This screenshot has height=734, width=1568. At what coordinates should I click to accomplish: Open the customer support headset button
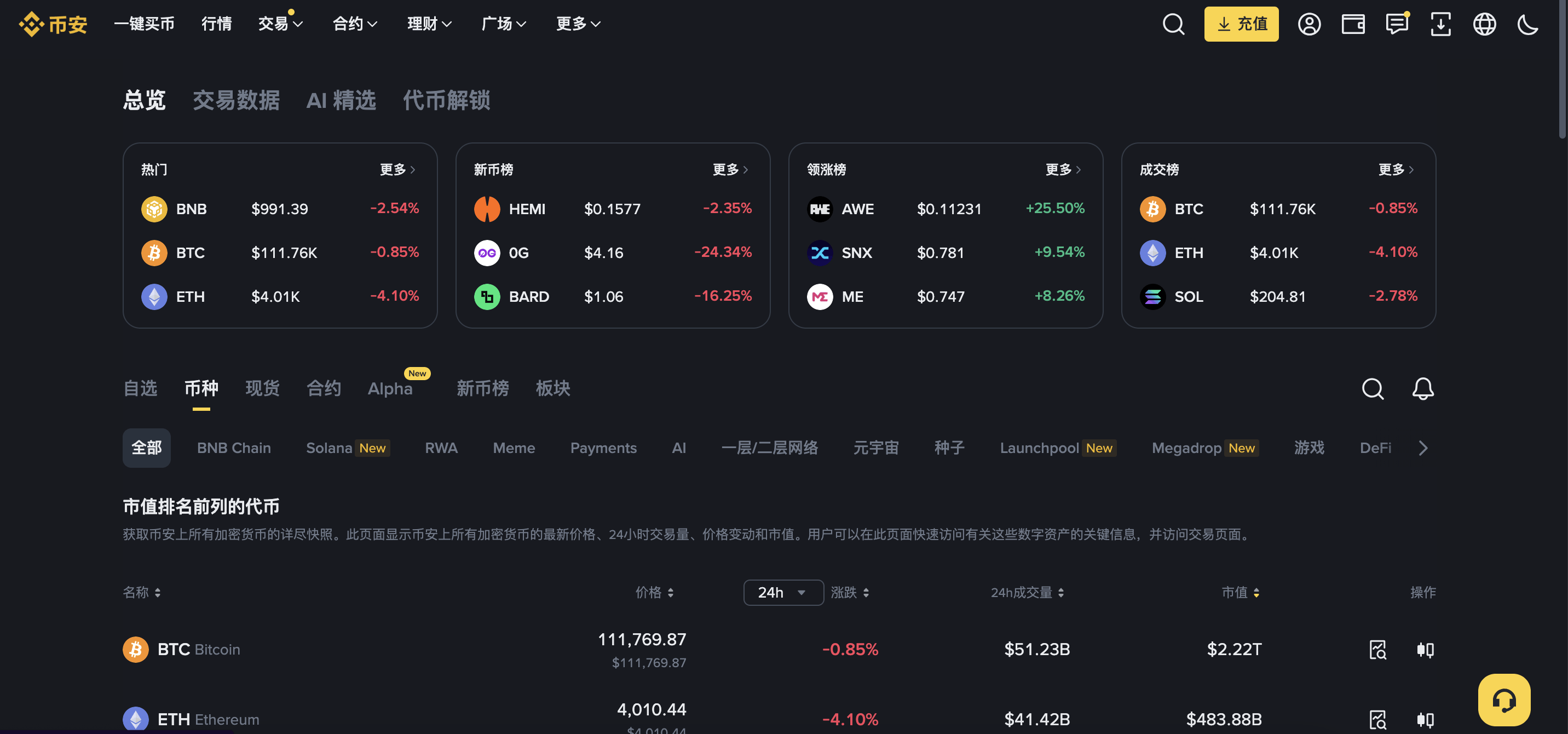(1503, 700)
